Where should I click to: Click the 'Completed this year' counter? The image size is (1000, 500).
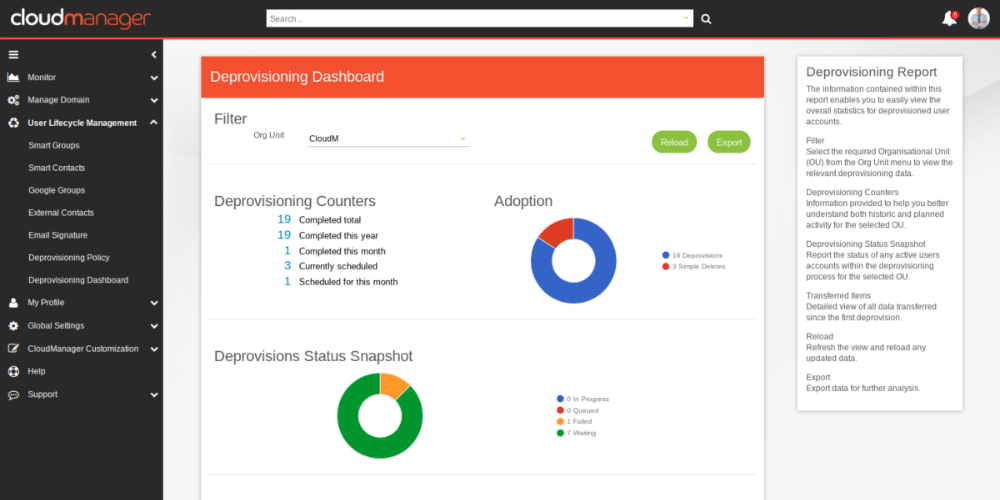[x=328, y=235]
